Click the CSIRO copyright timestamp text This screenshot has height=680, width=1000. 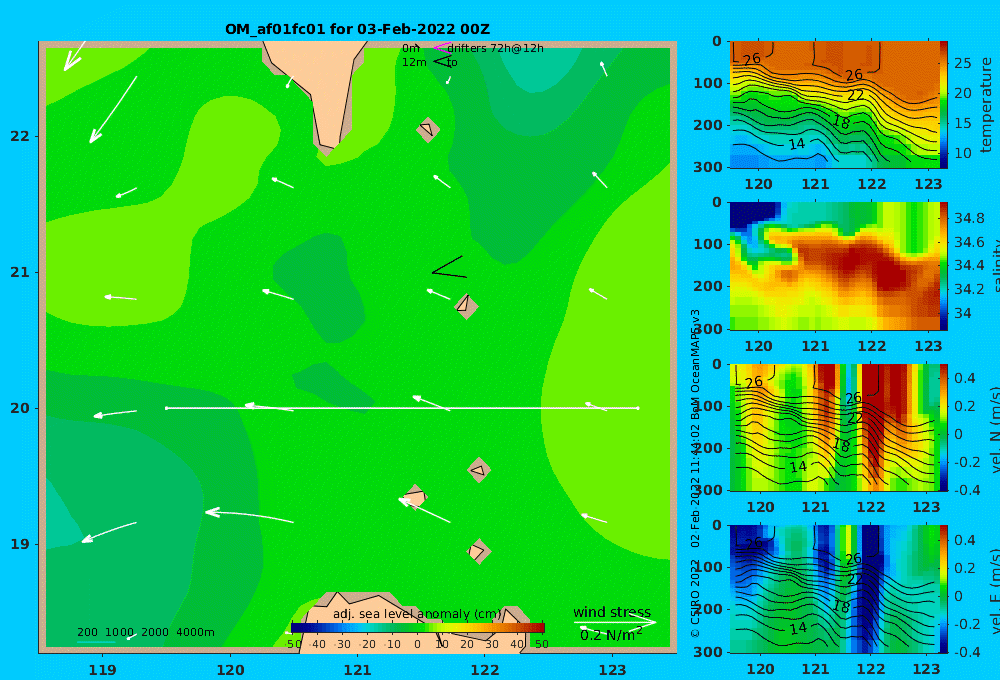[x=696, y=472]
